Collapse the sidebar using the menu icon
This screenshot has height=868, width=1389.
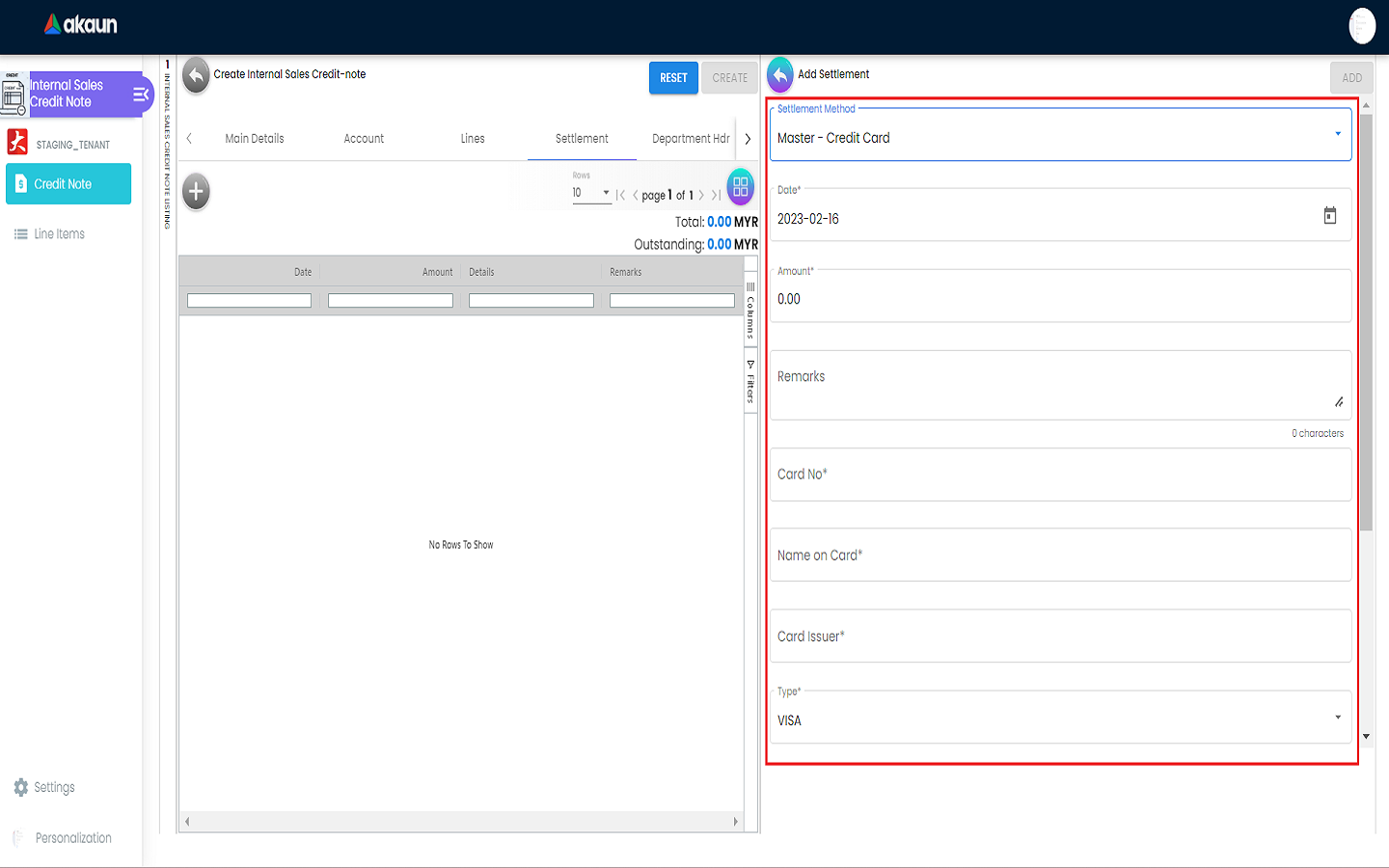(x=141, y=95)
